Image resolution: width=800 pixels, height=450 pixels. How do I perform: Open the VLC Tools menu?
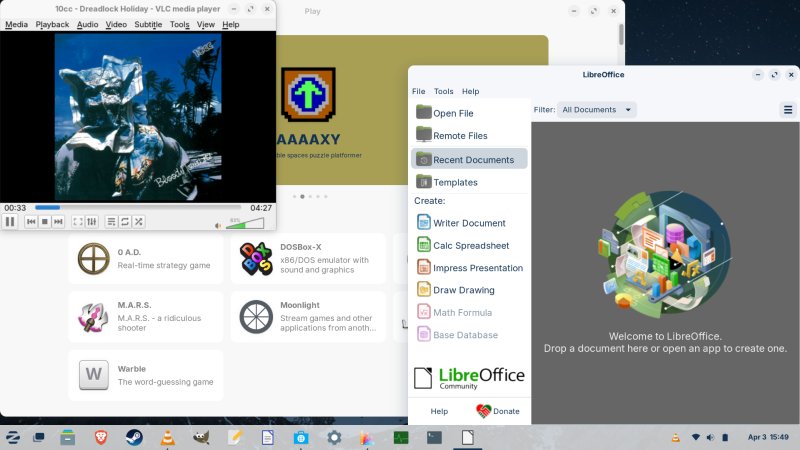(x=180, y=24)
